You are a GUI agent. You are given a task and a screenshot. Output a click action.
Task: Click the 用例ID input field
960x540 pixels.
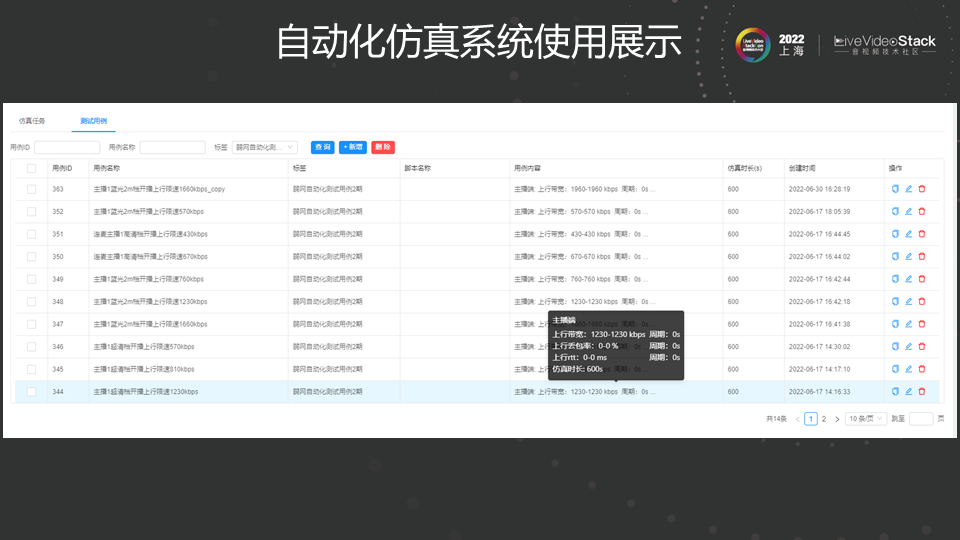pyautogui.click(x=67, y=147)
